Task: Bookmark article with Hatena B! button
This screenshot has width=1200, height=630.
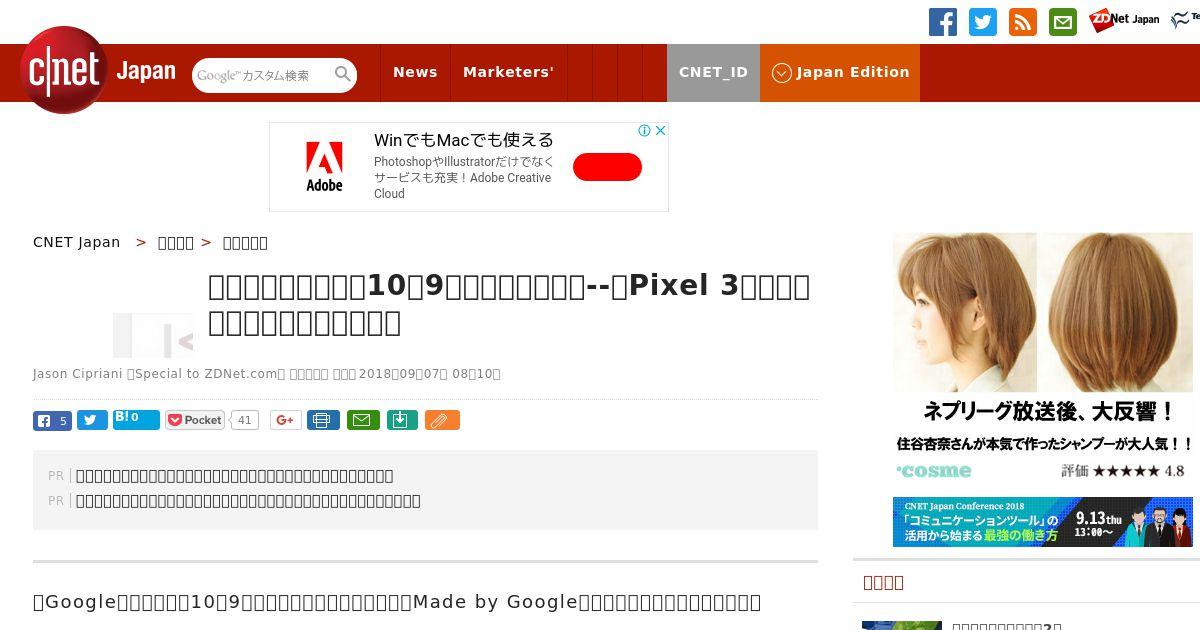Action: (136, 419)
